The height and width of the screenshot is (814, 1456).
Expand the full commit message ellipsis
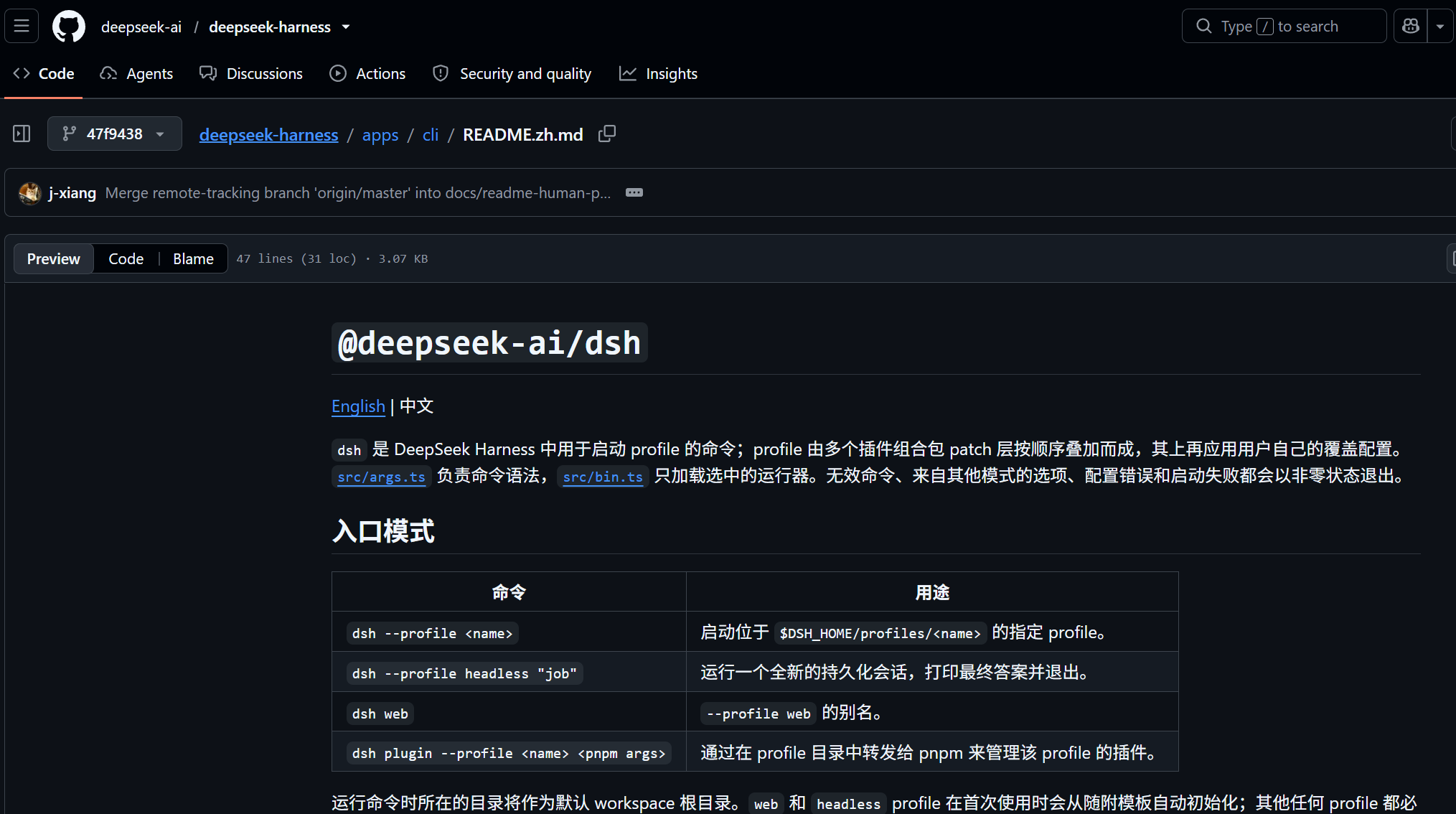point(634,193)
